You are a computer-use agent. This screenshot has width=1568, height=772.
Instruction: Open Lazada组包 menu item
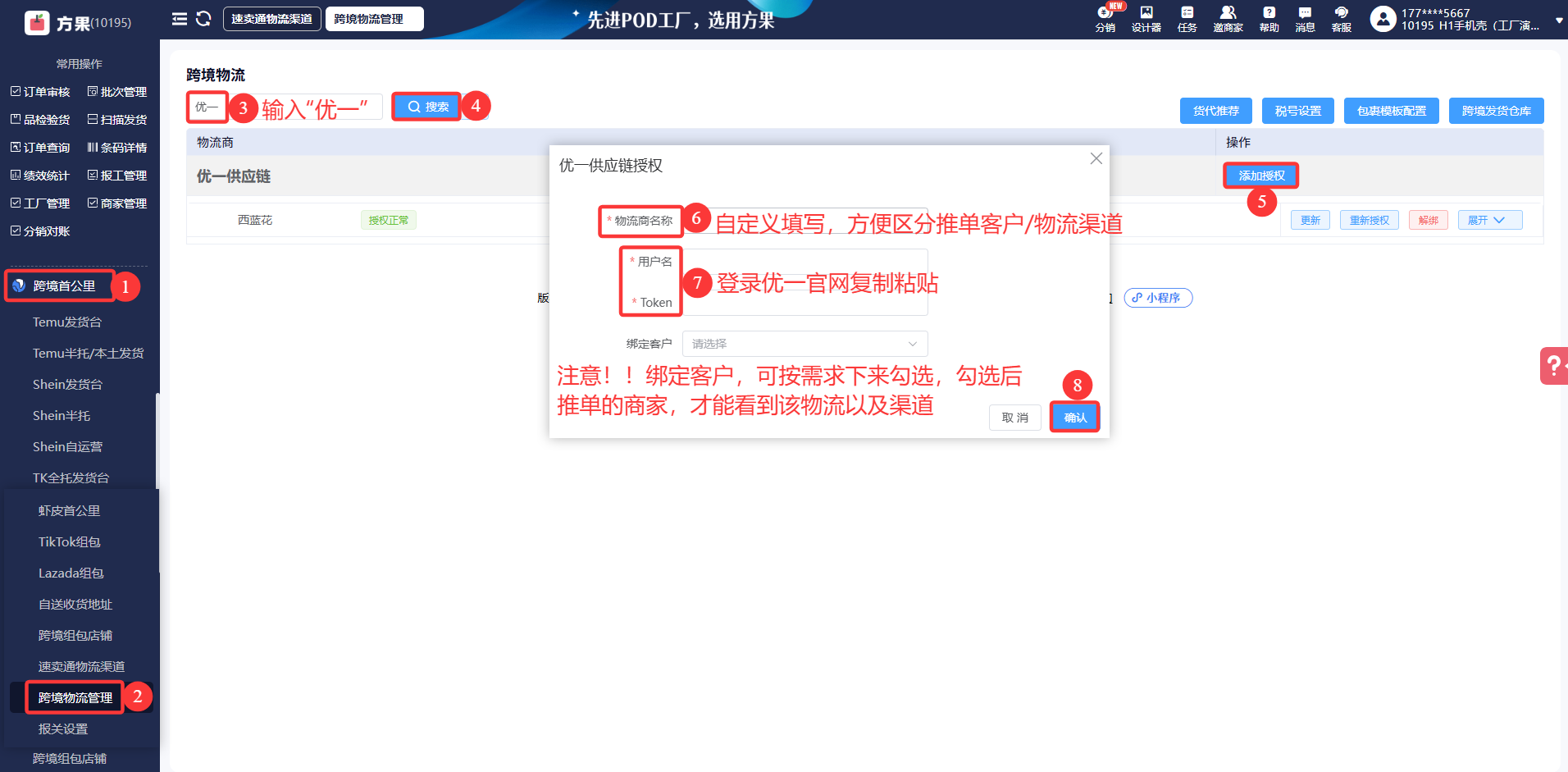(x=71, y=573)
